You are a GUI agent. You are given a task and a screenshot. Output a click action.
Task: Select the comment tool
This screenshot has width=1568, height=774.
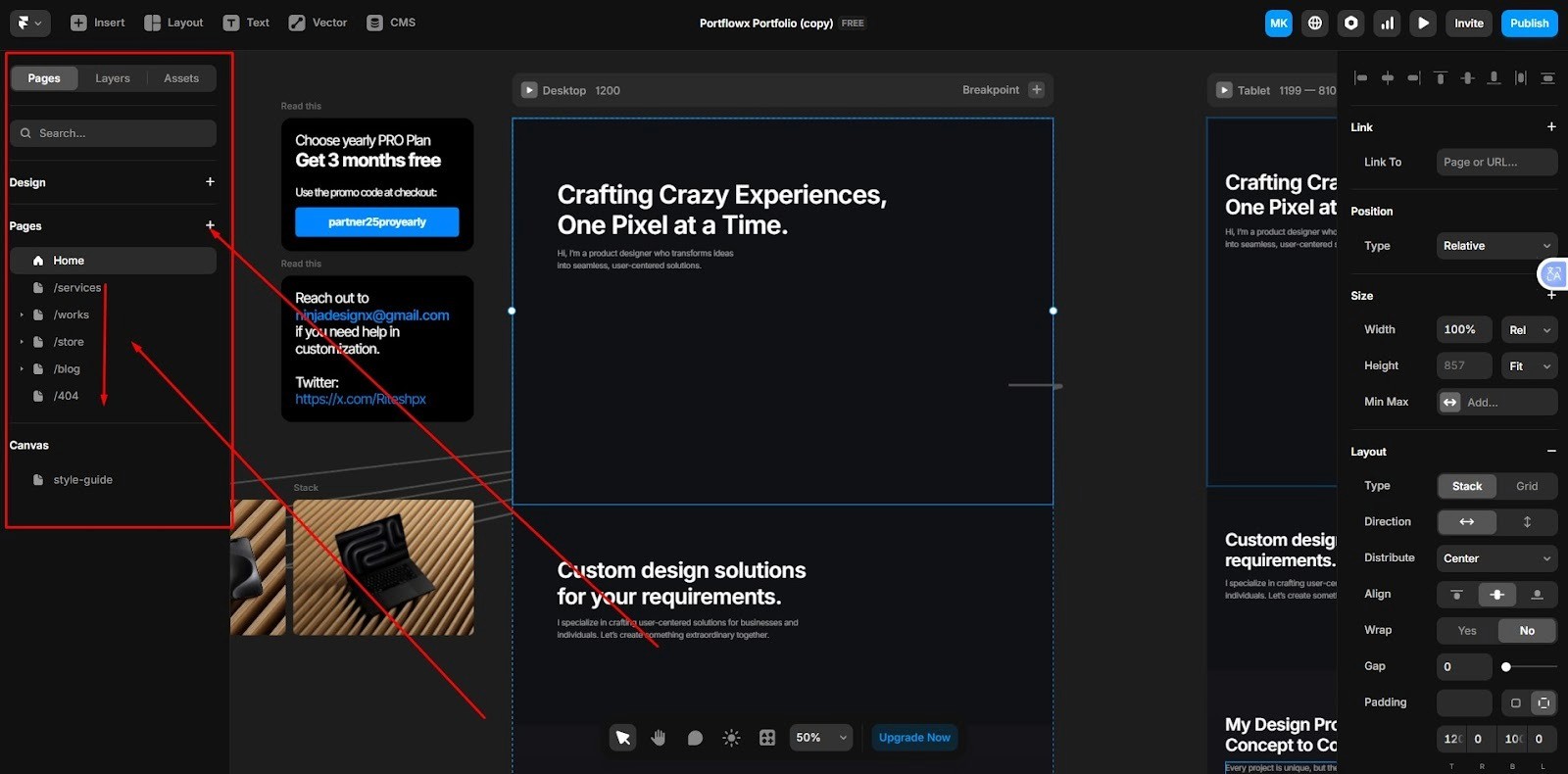(x=695, y=738)
